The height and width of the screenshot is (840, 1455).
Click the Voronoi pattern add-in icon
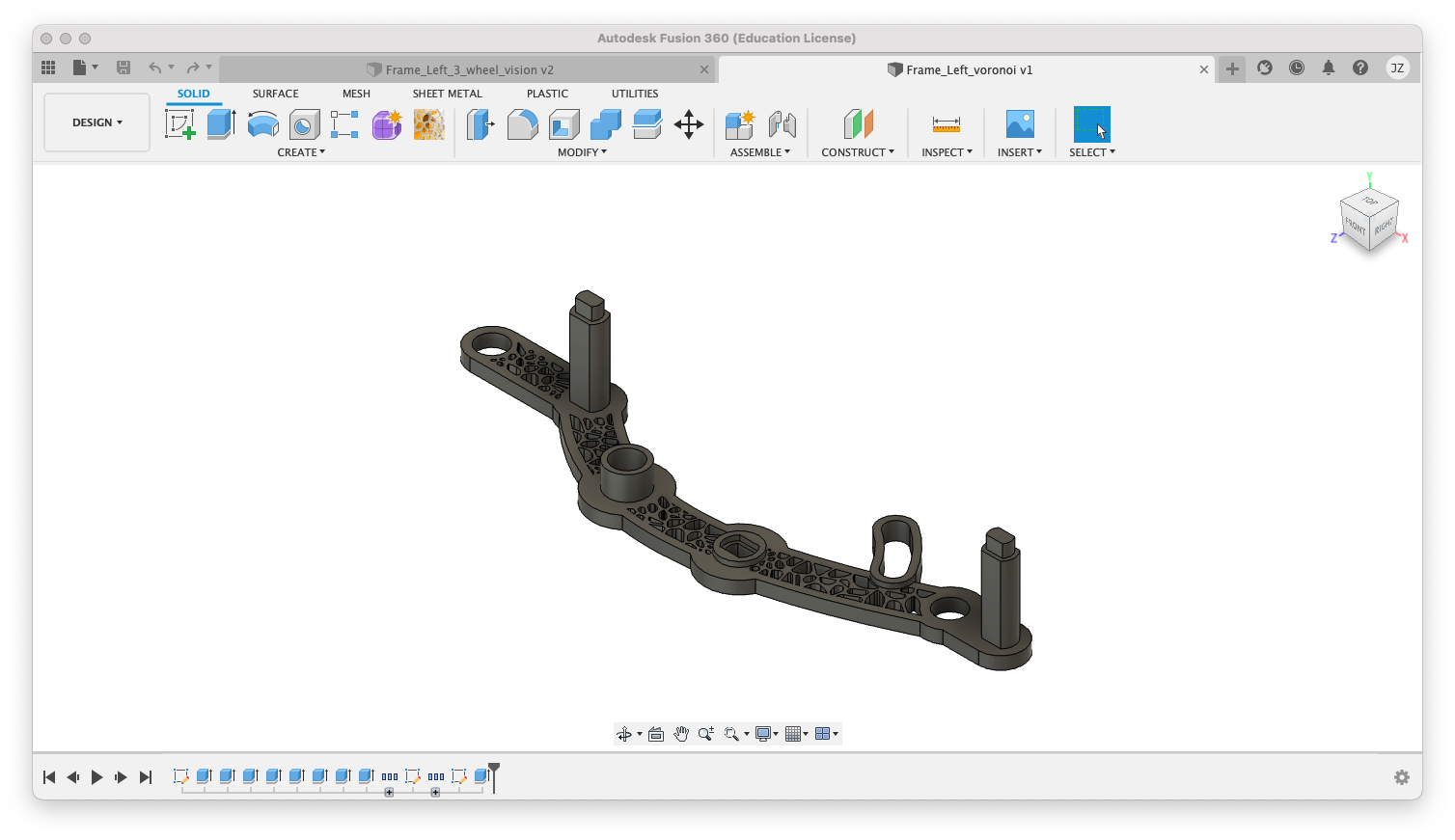[429, 124]
